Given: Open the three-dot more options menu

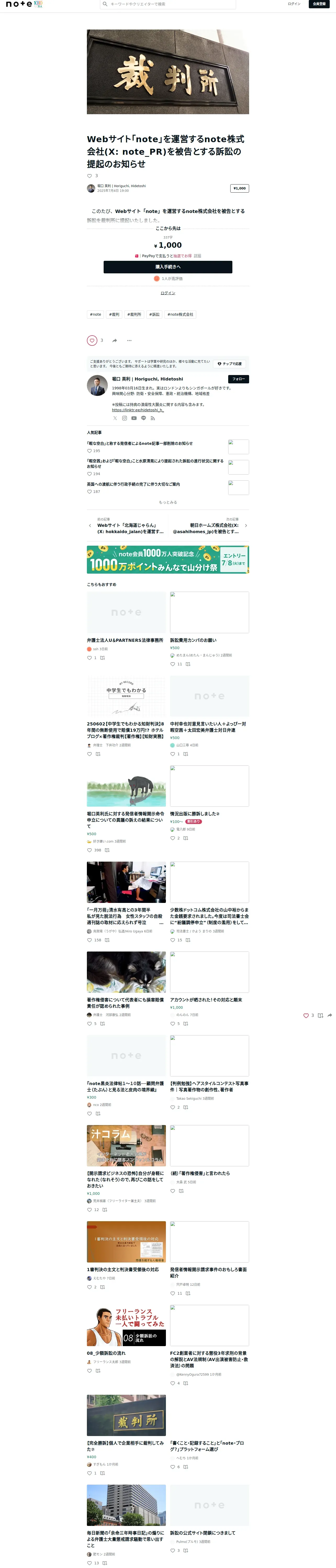Looking at the screenshot, I should [129, 340].
